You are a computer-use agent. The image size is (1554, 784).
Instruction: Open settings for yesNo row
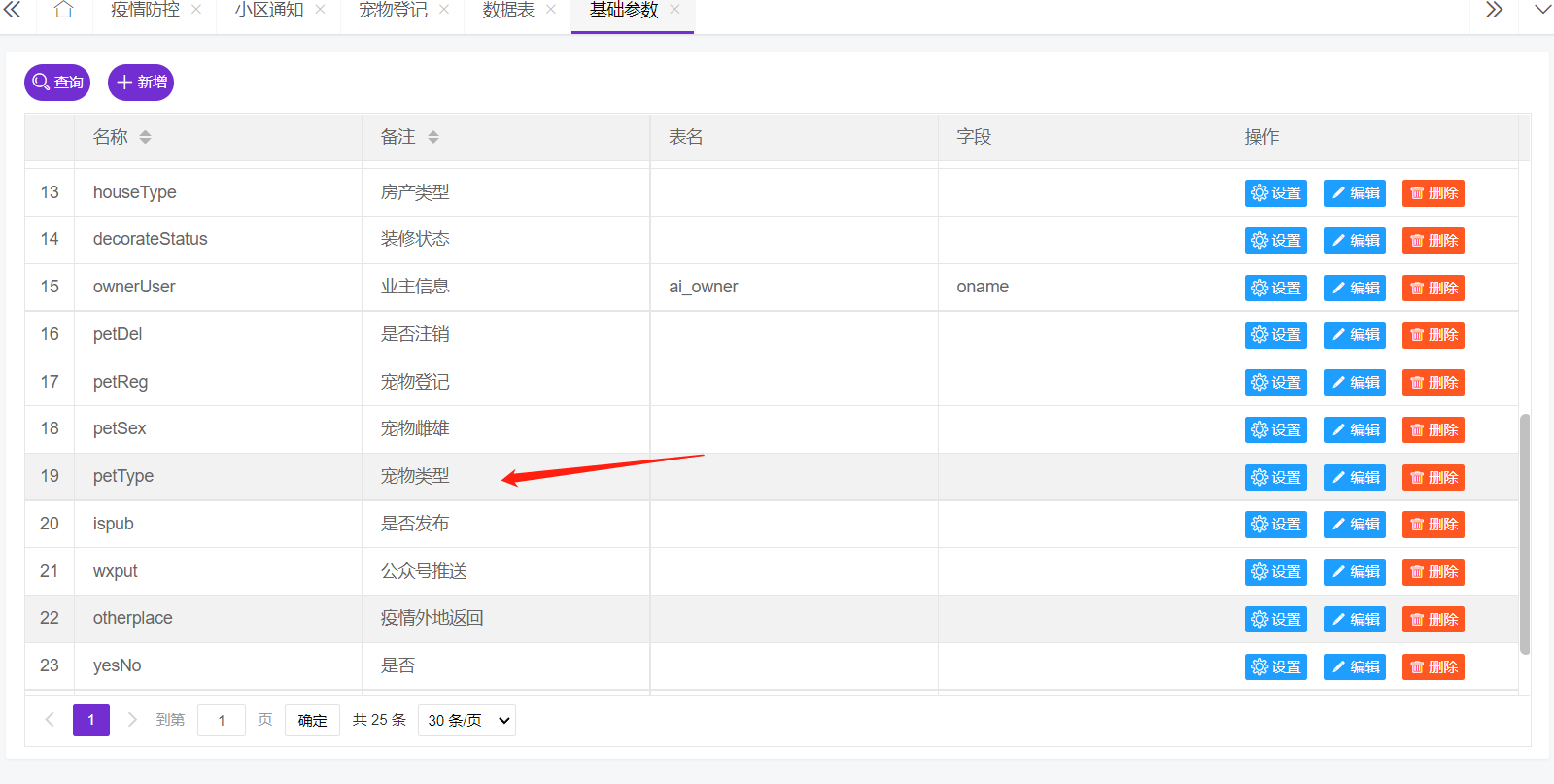[1276, 666]
